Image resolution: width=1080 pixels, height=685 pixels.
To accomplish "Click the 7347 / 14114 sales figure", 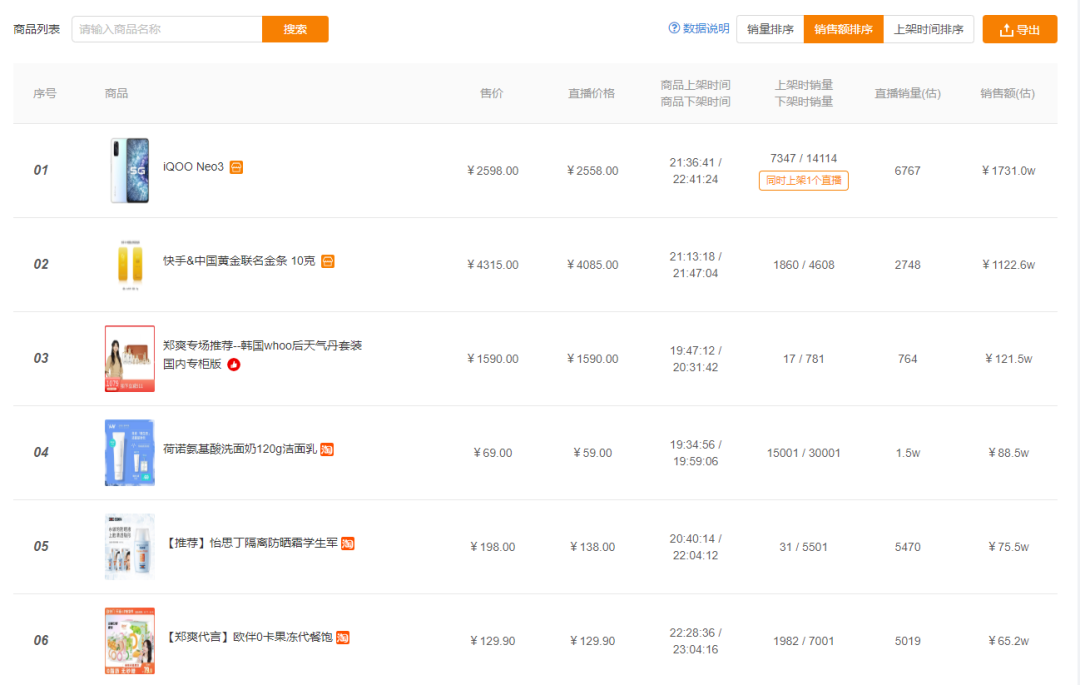I will 804,158.
